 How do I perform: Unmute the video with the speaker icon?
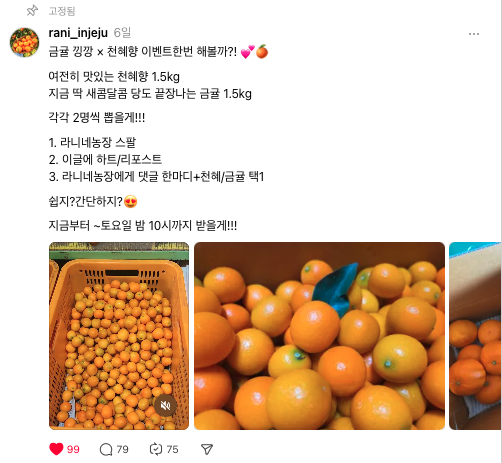165,405
